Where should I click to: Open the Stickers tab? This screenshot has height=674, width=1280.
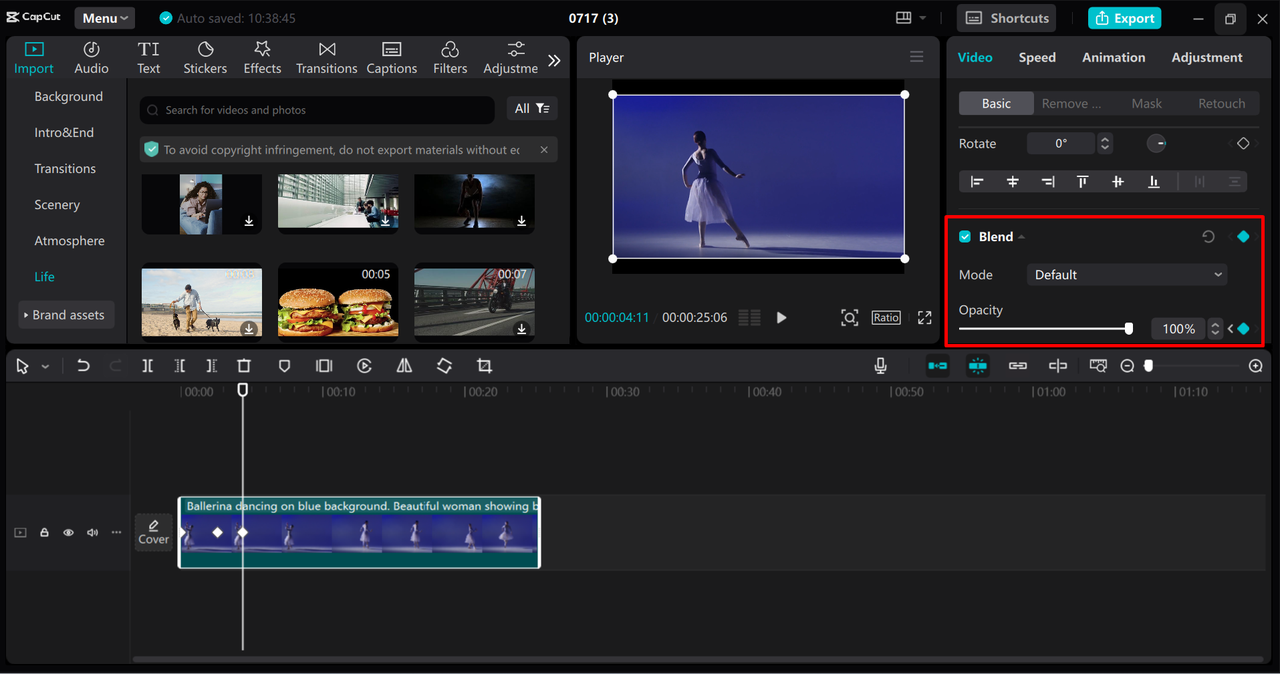point(205,58)
